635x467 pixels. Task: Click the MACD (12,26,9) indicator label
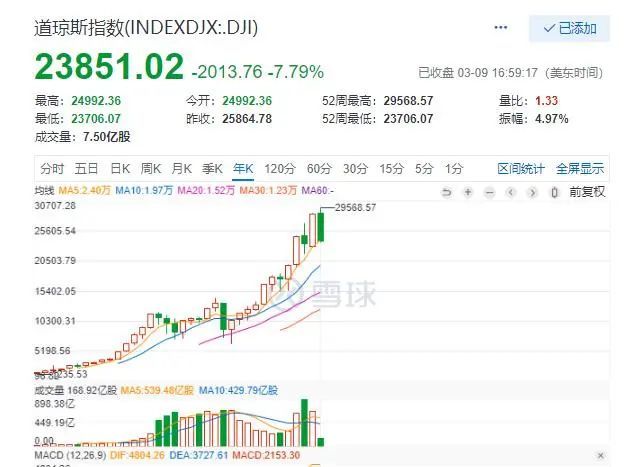coord(70,455)
